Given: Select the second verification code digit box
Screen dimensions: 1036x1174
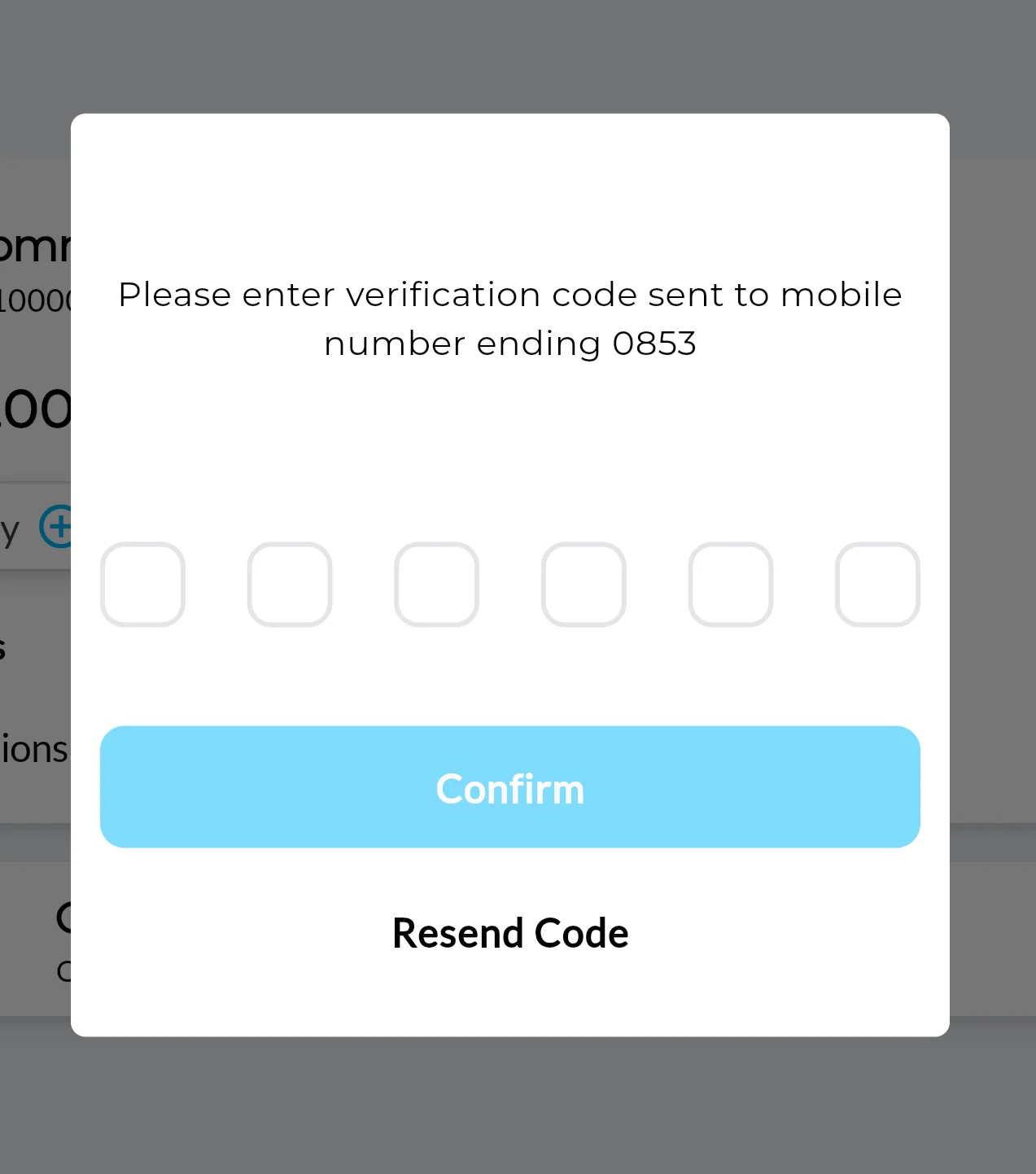Looking at the screenshot, I should (290, 585).
